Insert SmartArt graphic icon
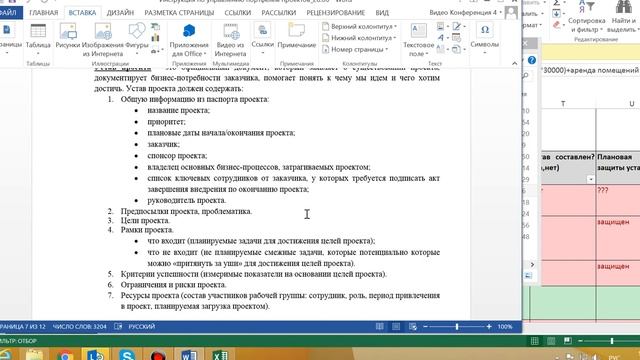Image resolution: width=640 pixels, height=360 pixels. [x=156, y=27]
